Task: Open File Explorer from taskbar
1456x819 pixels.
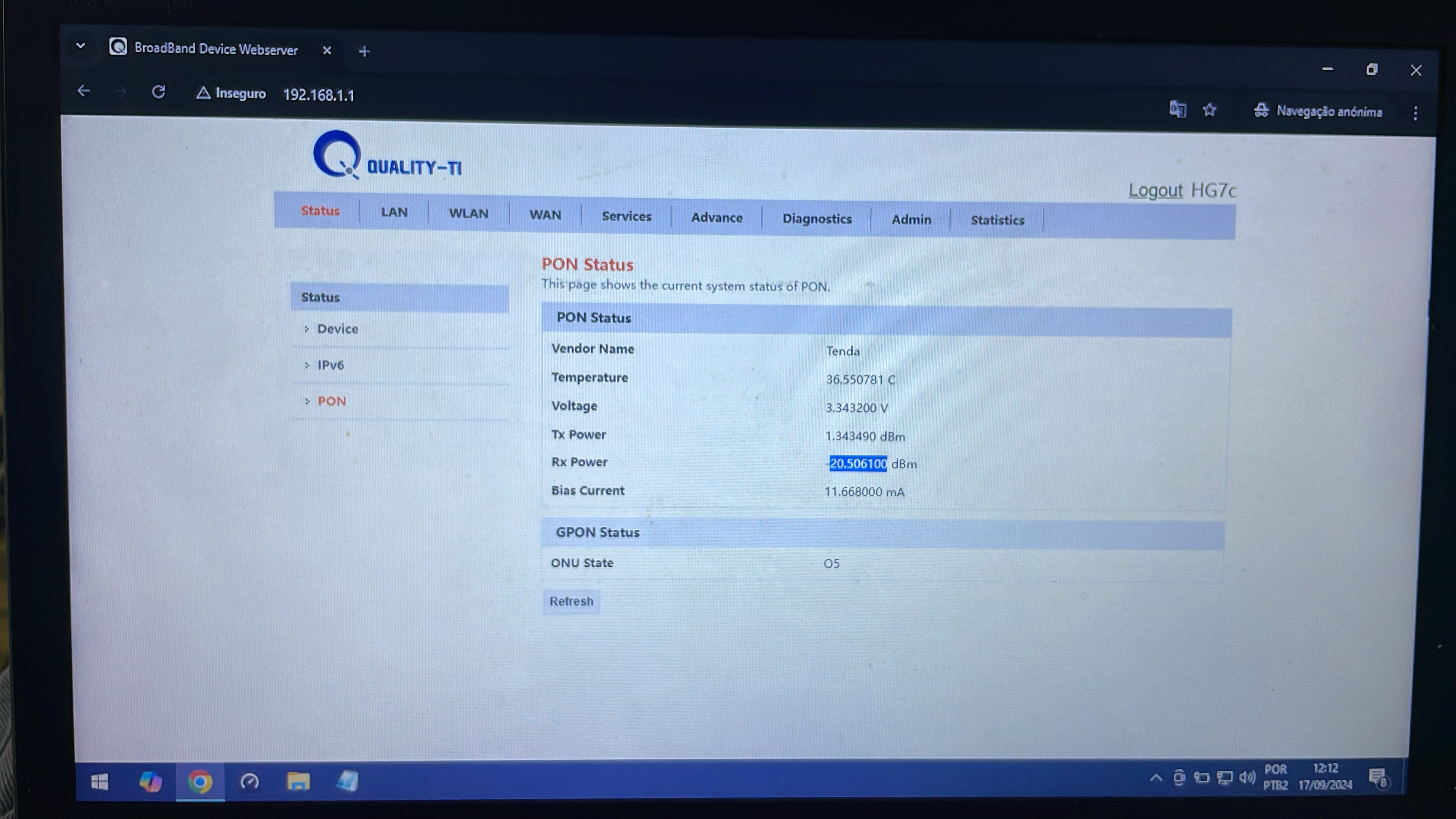Action: pyautogui.click(x=298, y=782)
